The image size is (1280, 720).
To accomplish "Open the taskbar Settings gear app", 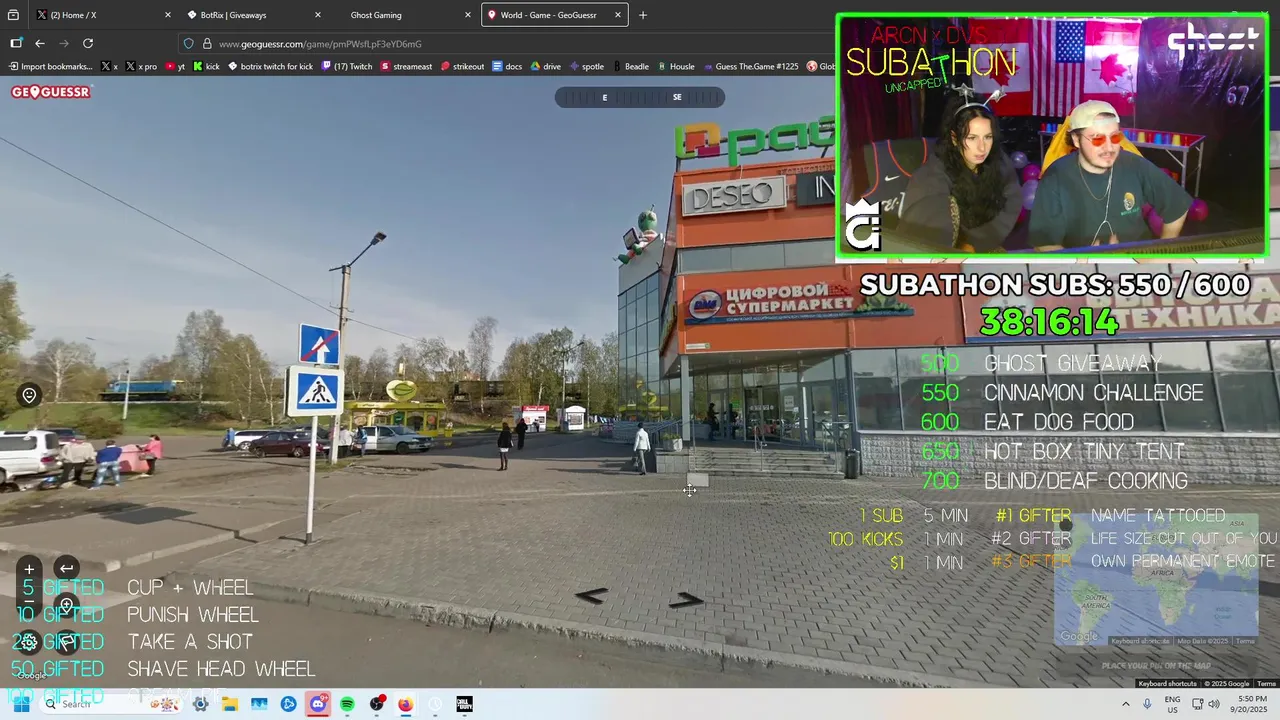I will point(201,704).
